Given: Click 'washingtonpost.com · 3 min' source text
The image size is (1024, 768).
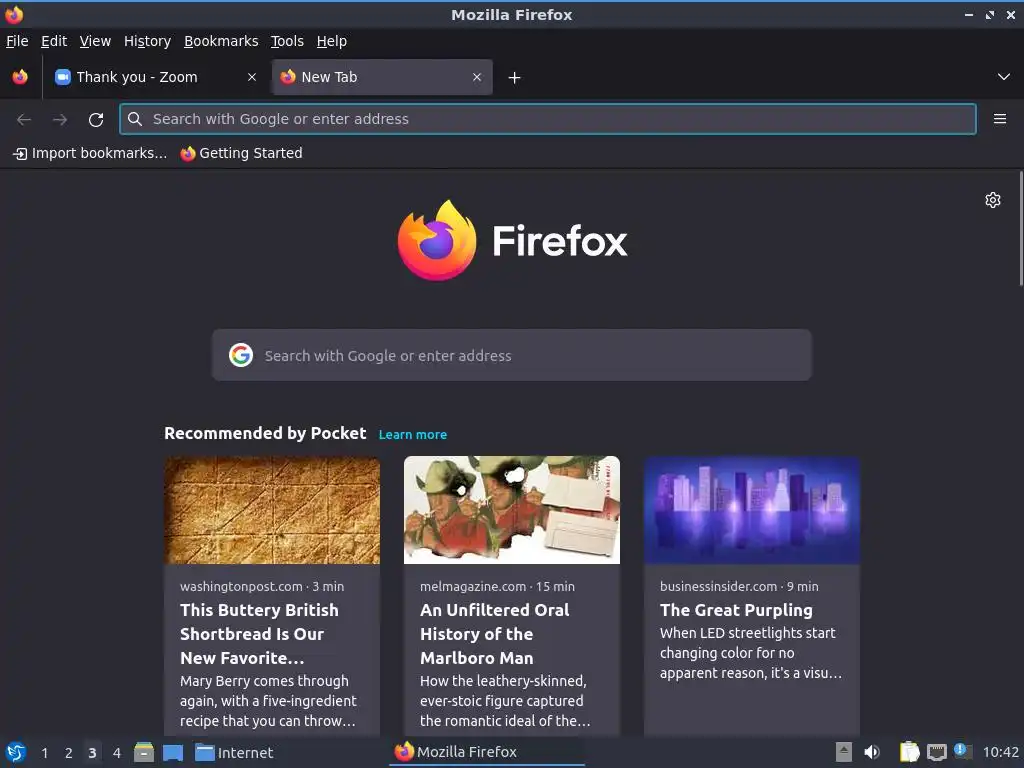Looking at the screenshot, I should point(262,586).
